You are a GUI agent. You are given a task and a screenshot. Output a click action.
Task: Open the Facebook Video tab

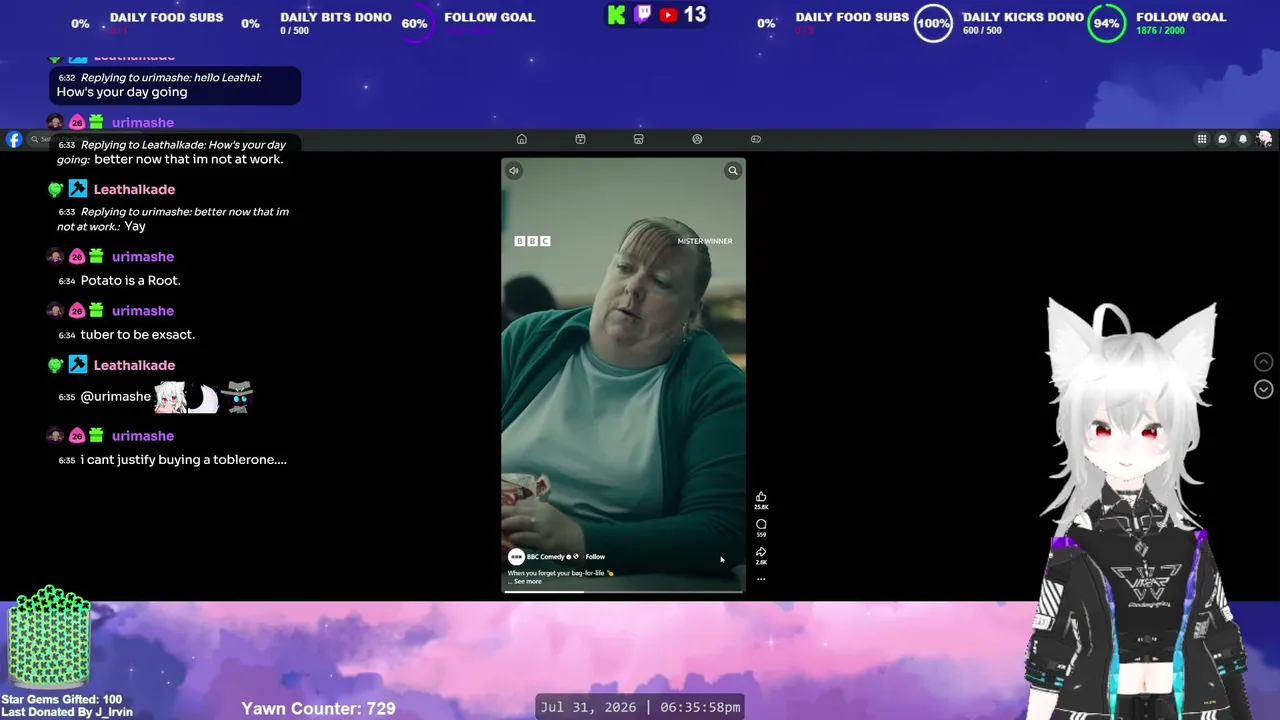point(580,139)
